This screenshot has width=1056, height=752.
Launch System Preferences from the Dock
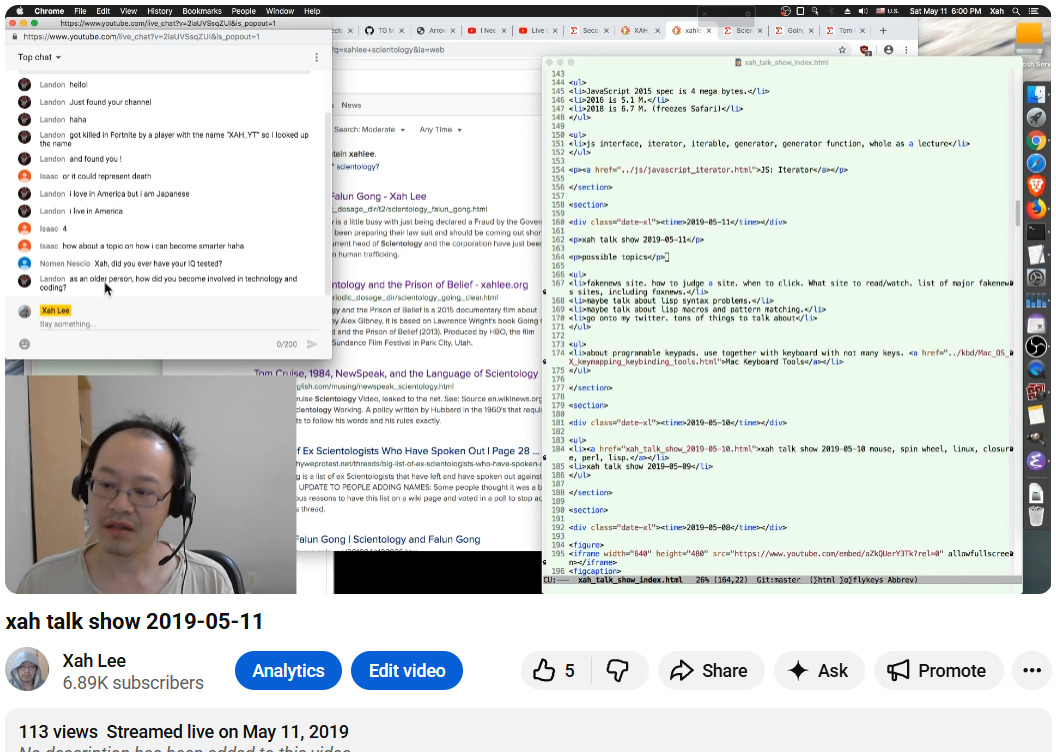pos(1038,277)
